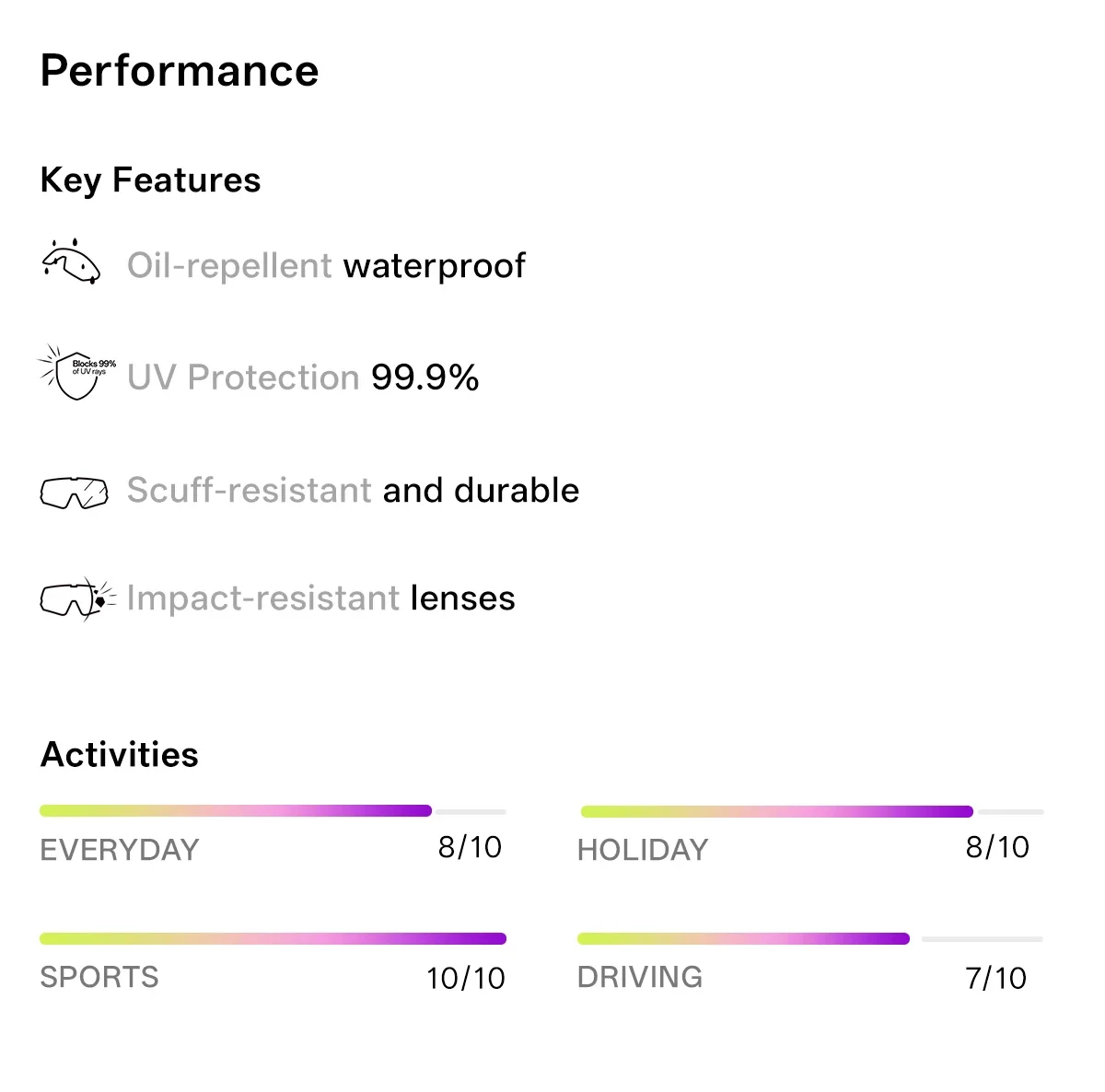Click the impact-resistant lens icon
The image size is (1105, 1092).
(x=78, y=598)
